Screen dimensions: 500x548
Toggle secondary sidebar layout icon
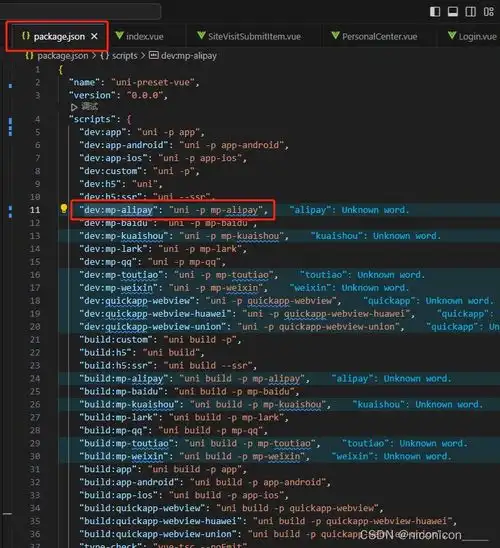471,12
